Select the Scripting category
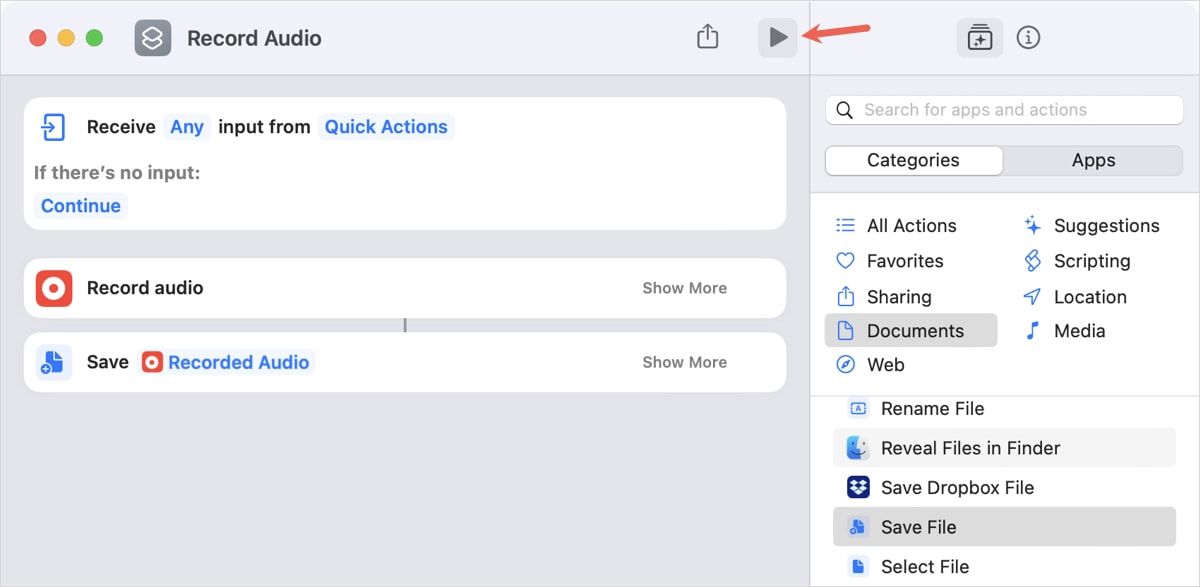 (x=1090, y=260)
